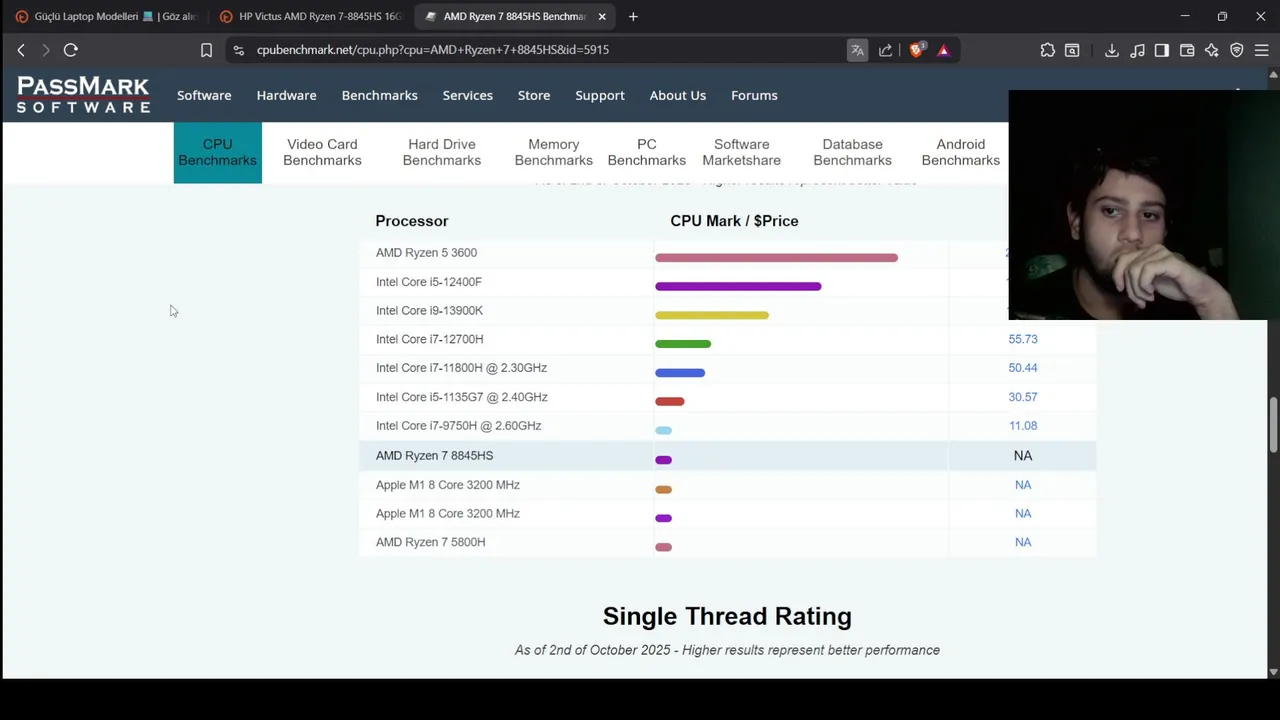Viewport: 1280px width, 720px height.
Task: Click the 30.57 price value
Action: click(x=1022, y=397)
